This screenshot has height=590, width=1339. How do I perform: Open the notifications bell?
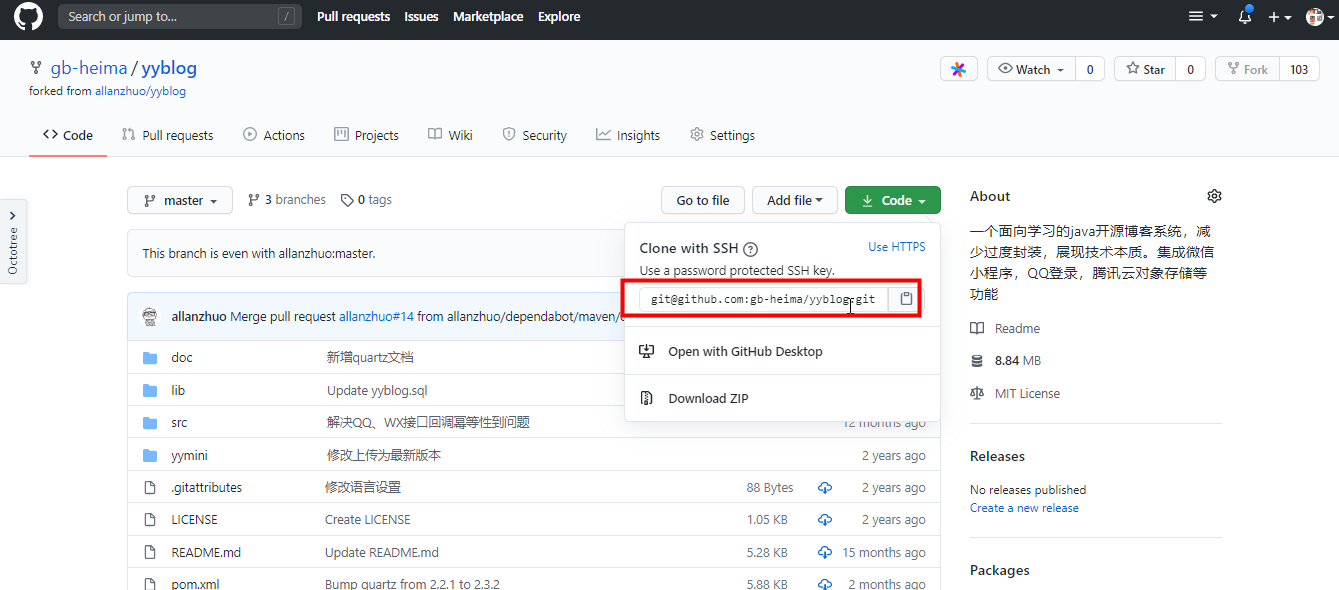pos(1245,17)
